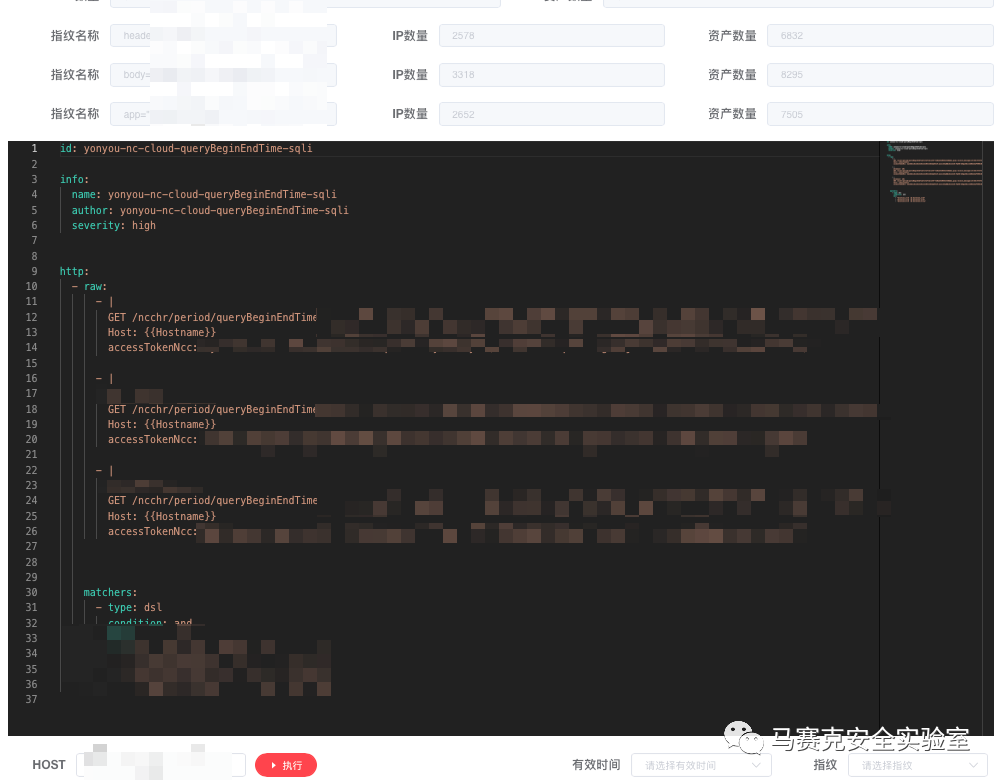Click the 指纹名称 field starting with header
The height and width of the screenshot is (784, 1003).
tap(223, 36)
